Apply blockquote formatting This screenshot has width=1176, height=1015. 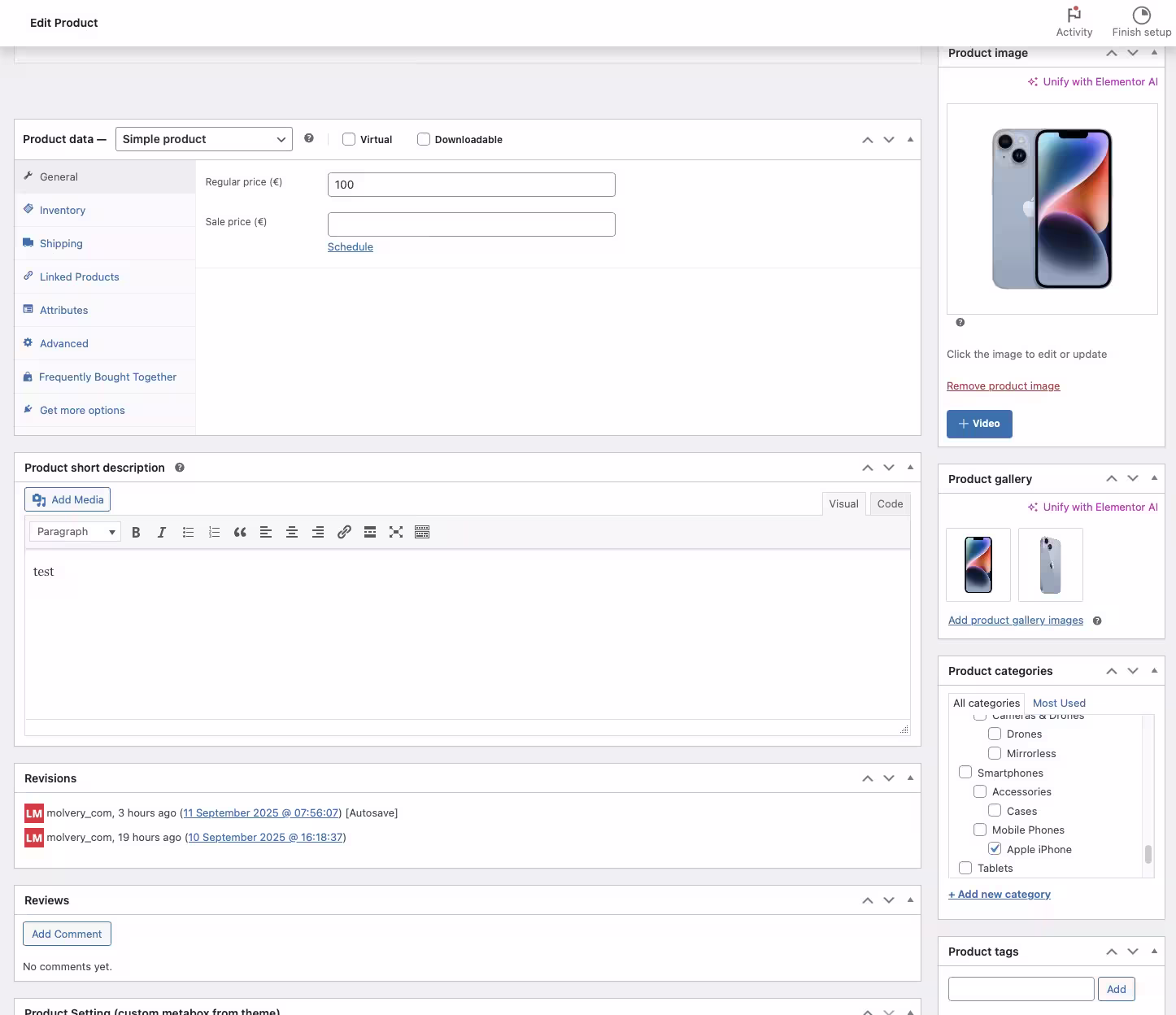240,532
